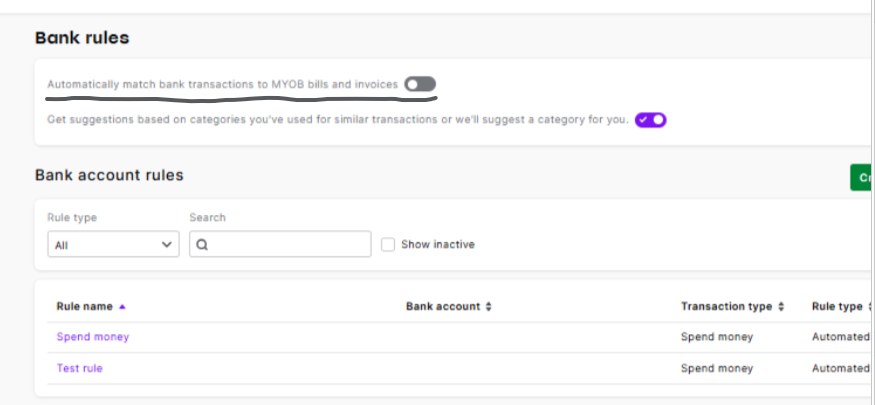Viewport: 875px width, 405px height.
Task: Open the Rule type dropdown
Action: click(x=113, y=244)
